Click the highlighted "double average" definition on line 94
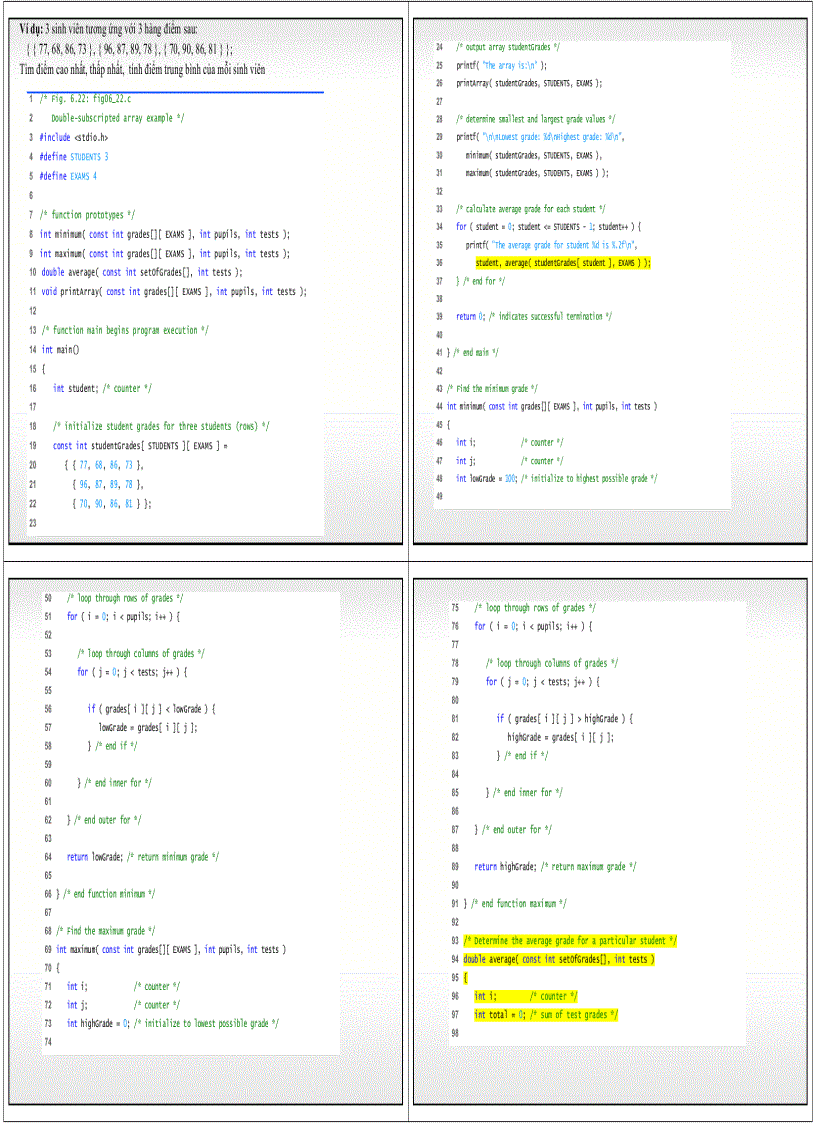This screenshot has height=1123, width=816. click(552, 960)
